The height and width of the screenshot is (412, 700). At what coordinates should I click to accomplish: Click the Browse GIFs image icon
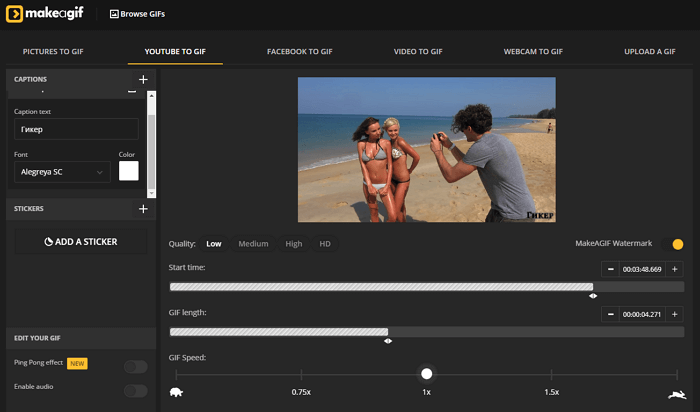click(112, 15)
